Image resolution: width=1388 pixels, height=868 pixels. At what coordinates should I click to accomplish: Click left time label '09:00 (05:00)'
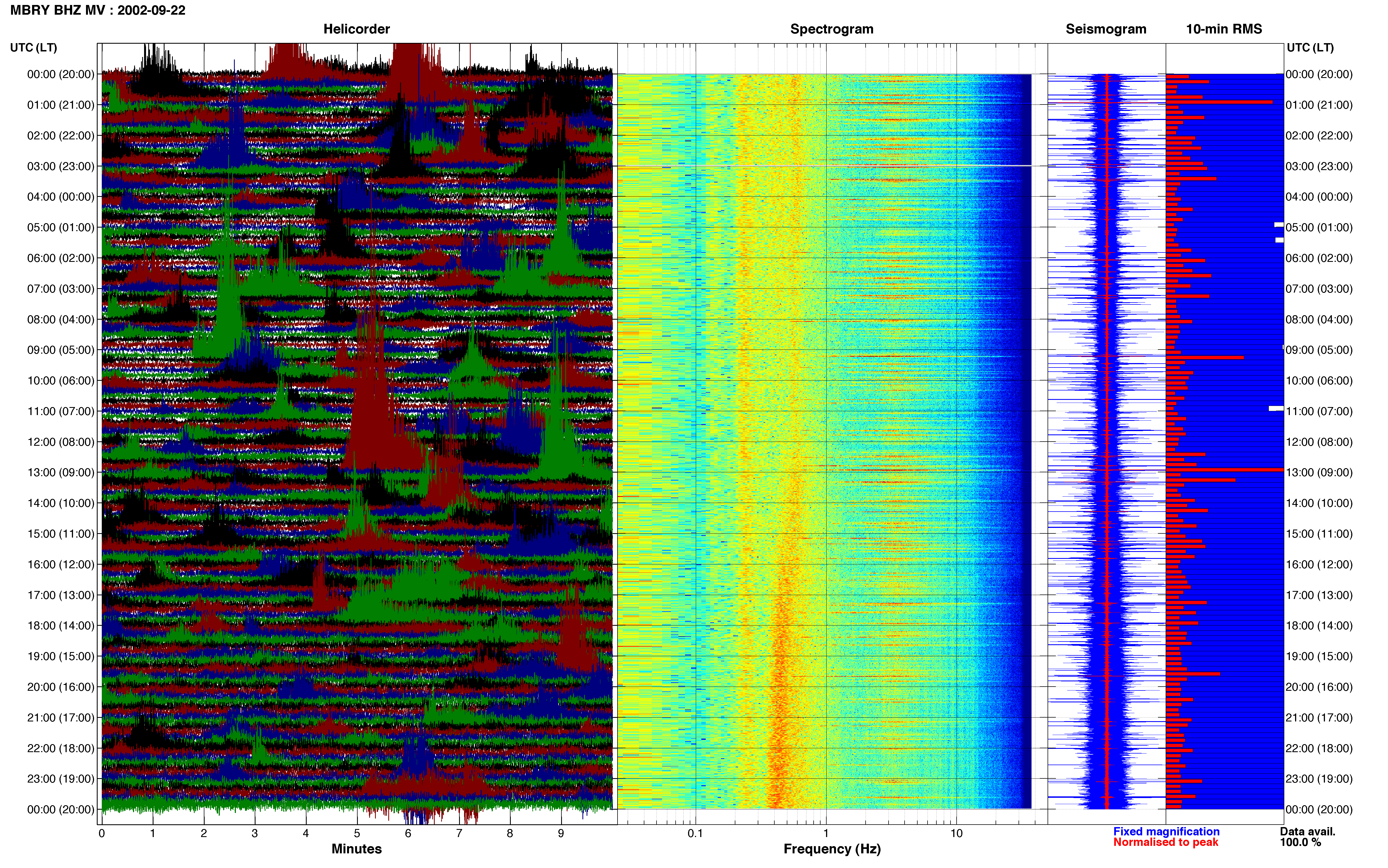(x=61, y=350)
